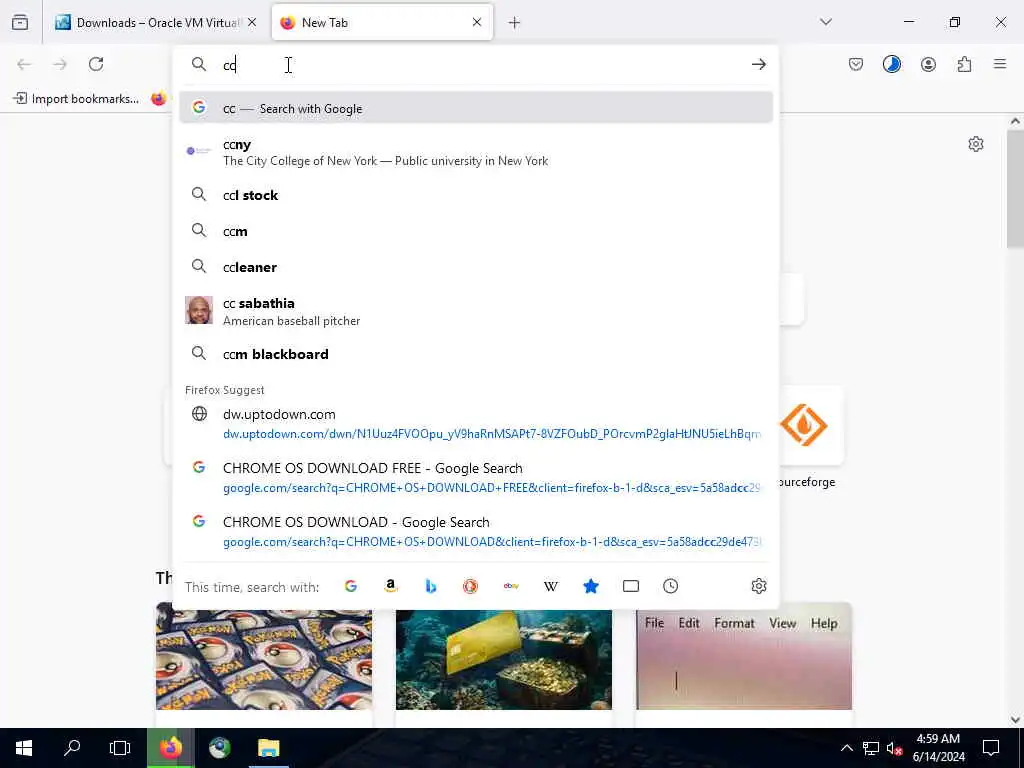Screen dimensions: 1024x768
Task: Go forward with the forward arrow
Action: pyautogui.click(x=60, y=64)
